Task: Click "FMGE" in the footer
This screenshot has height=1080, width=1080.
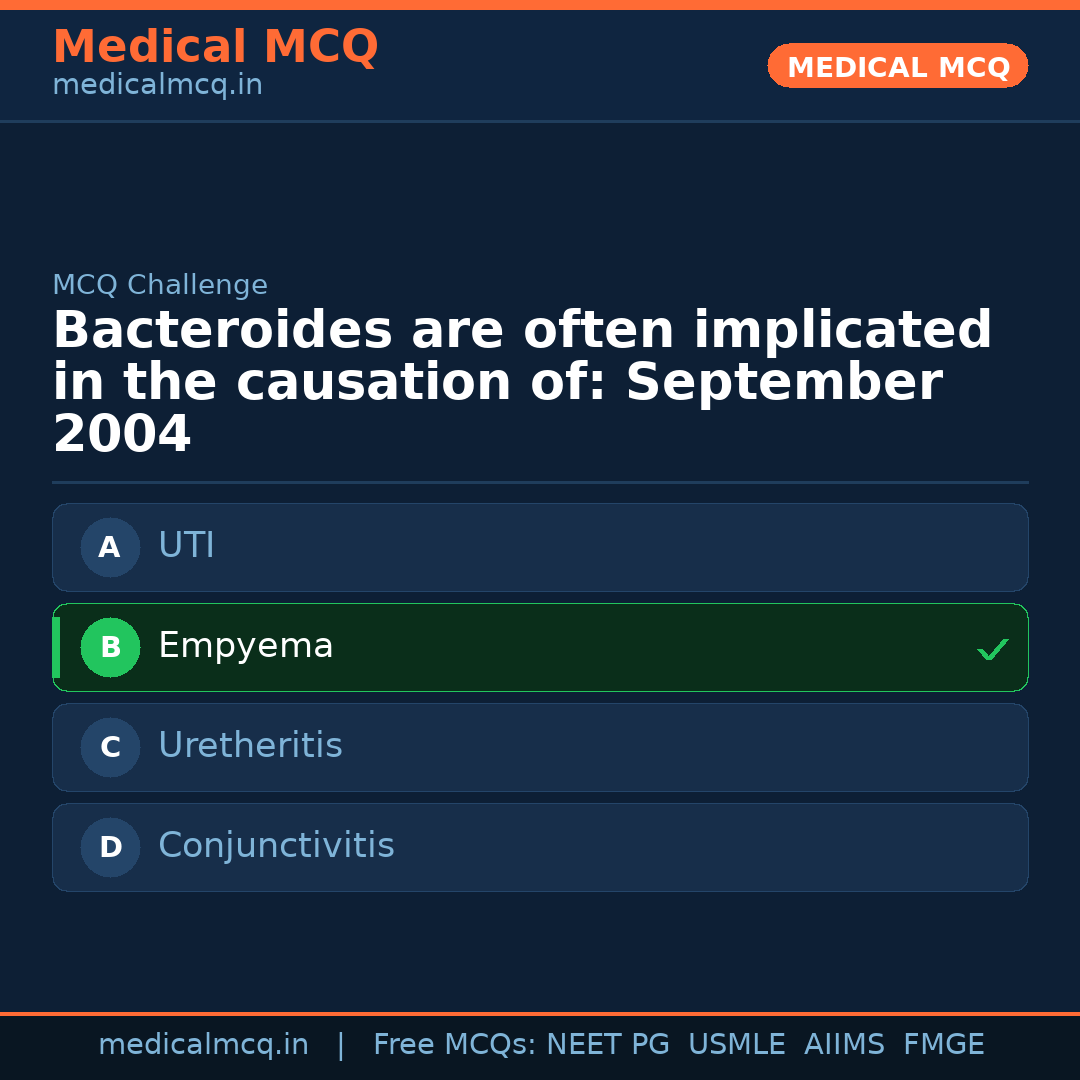Action: [943, 1045]
